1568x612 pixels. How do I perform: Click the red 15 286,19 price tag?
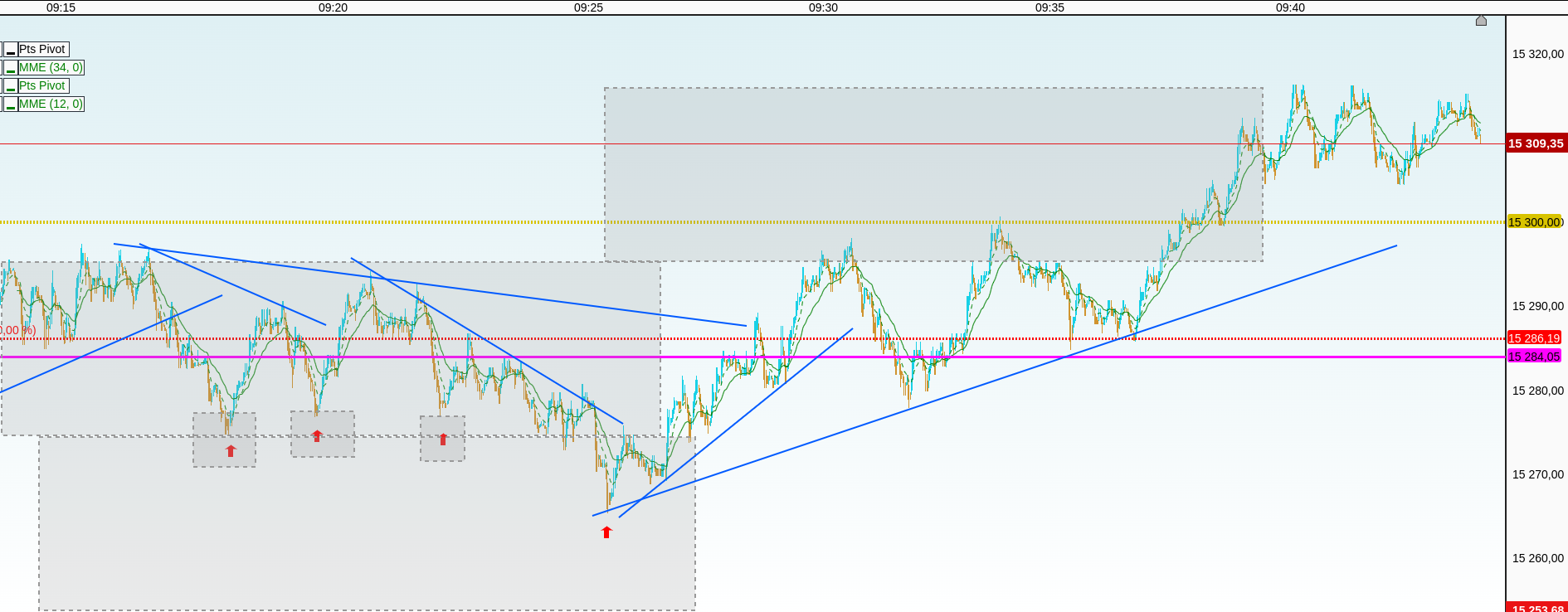pos(1534,338)
